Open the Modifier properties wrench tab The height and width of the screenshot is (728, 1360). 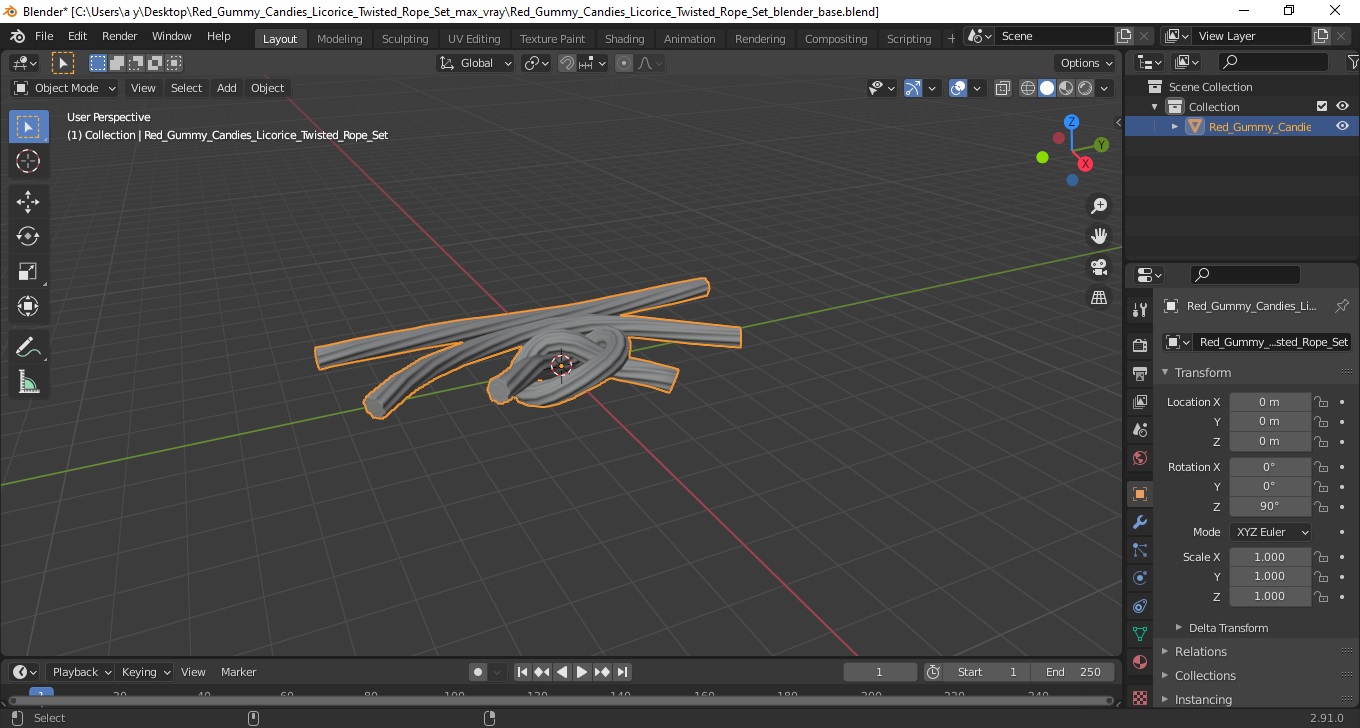(1139, 522)
